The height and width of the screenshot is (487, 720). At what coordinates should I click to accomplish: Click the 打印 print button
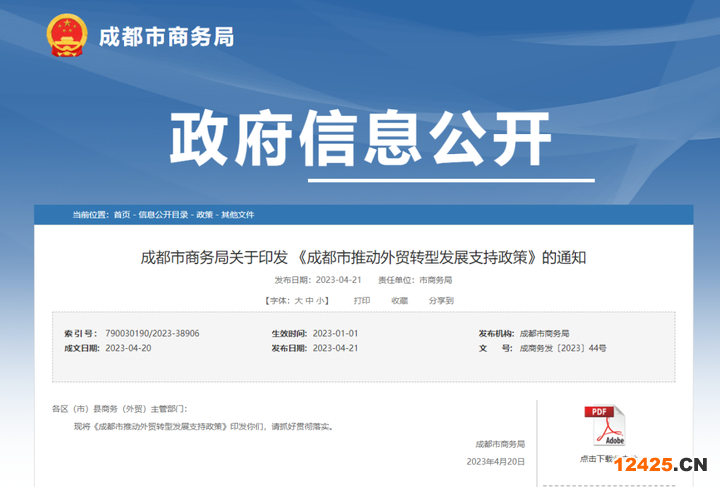pyautogui.click(x=361, y=300)
